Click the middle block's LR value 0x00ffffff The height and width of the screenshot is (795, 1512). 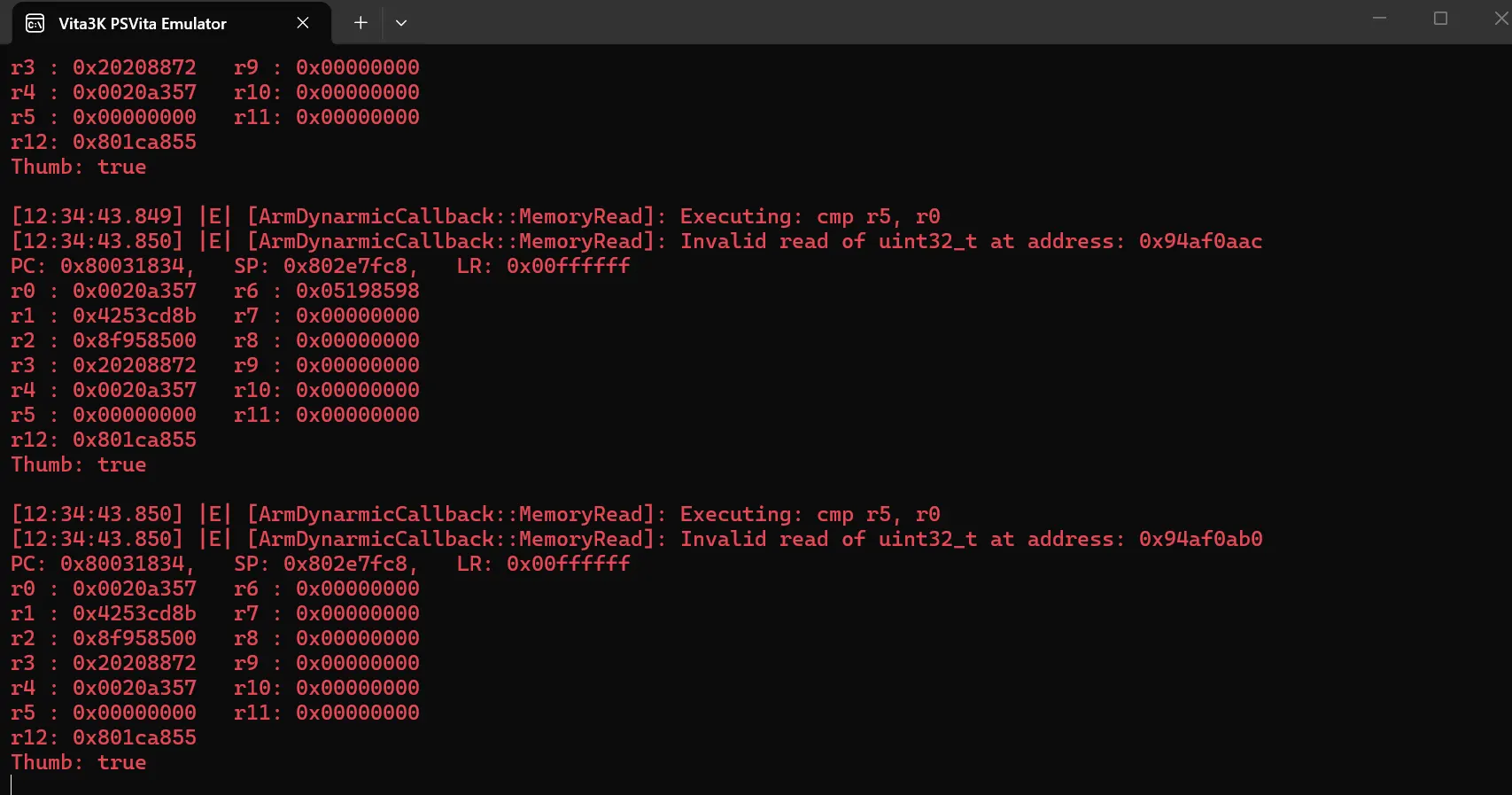click(x=569, y=266)
